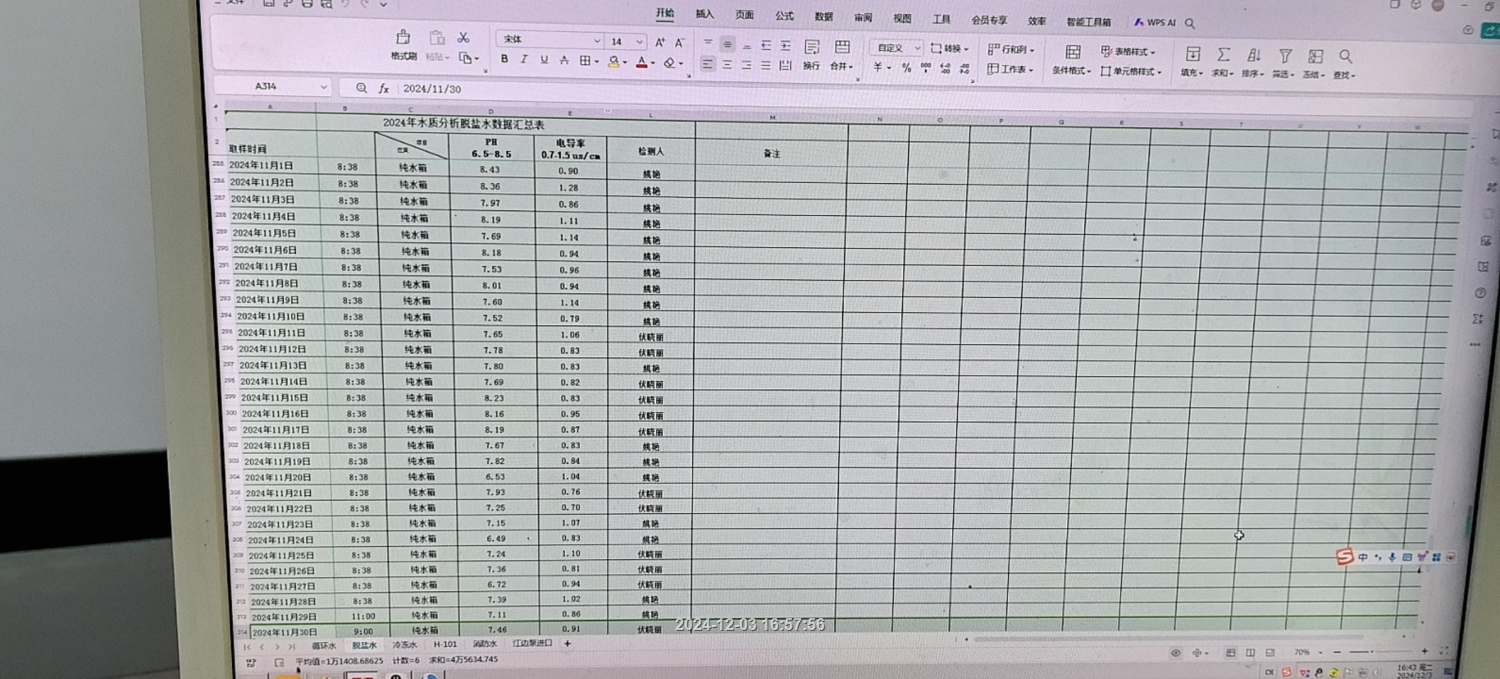The width and height of the screenshot is (1500, 679).
Task: Toggle Strikethrough formatting
Action: (x=564, y=60)
